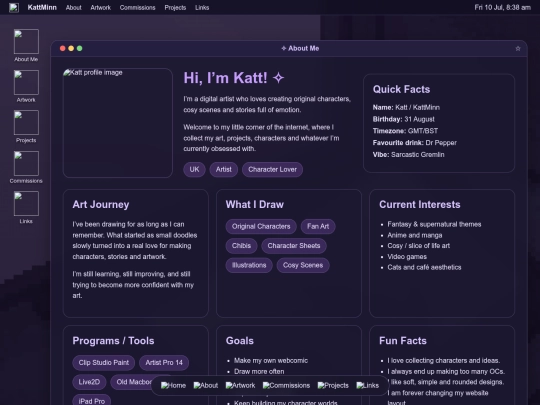Click the KattMinn brand name in the top bar
The height and width of the screenshot is (405, 540).
(x=42, y=7)
